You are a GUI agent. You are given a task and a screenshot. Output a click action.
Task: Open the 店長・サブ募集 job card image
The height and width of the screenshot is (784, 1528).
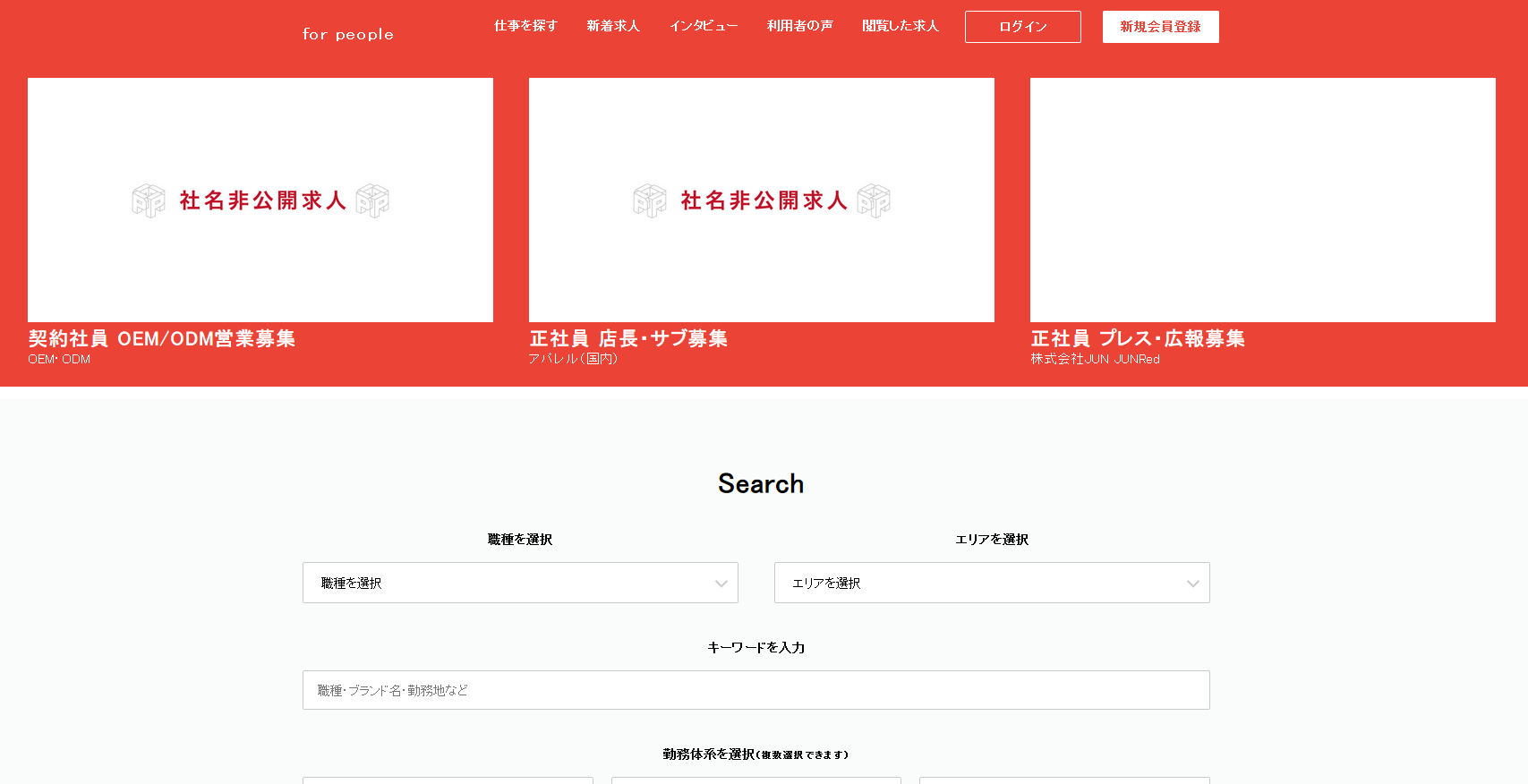[x=762, y=200]
